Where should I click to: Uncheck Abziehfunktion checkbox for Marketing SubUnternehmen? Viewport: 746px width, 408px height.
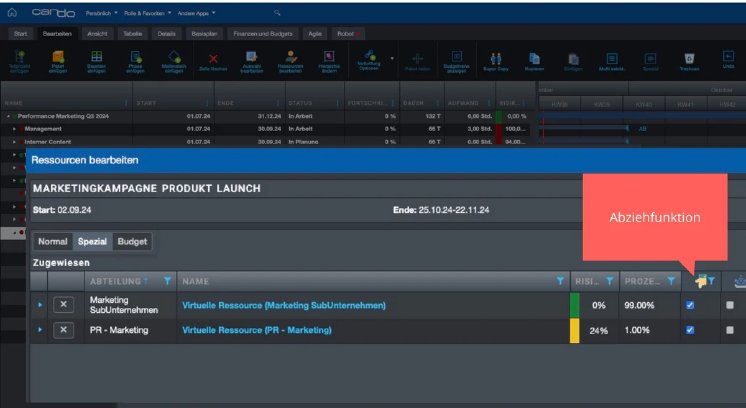(690, 305)
